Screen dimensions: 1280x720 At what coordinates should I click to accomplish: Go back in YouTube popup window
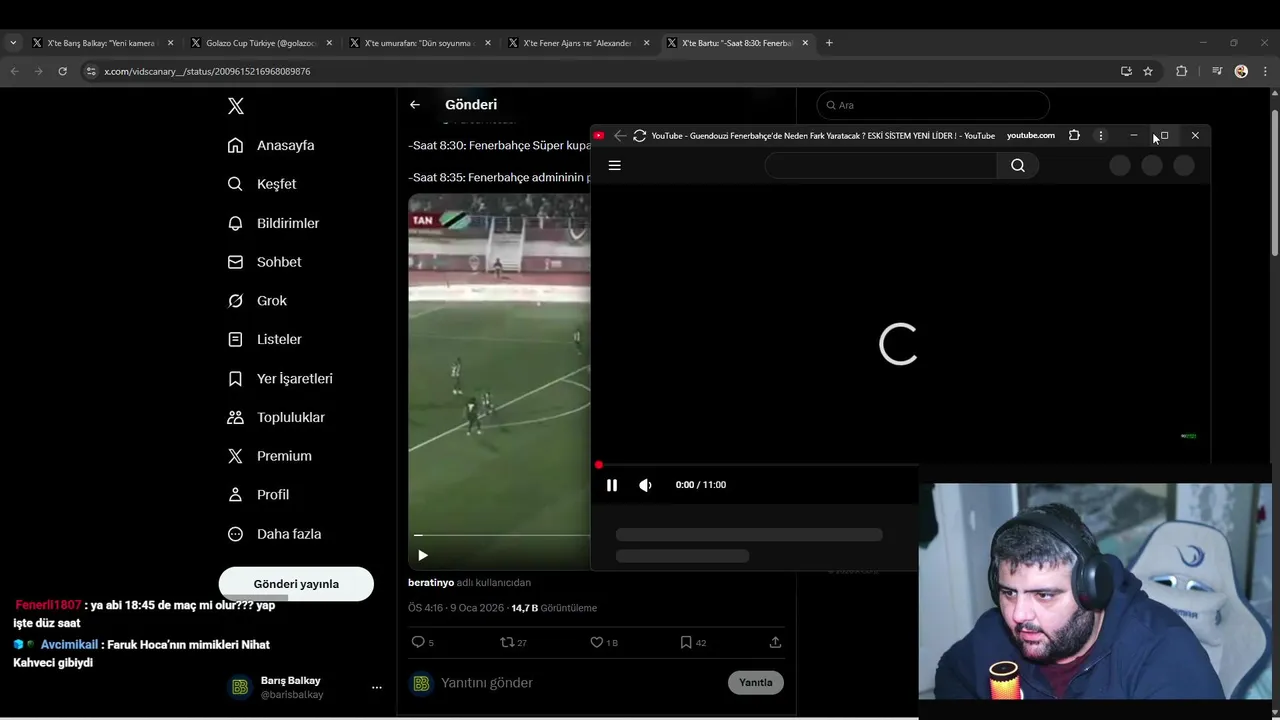[620, 136]
